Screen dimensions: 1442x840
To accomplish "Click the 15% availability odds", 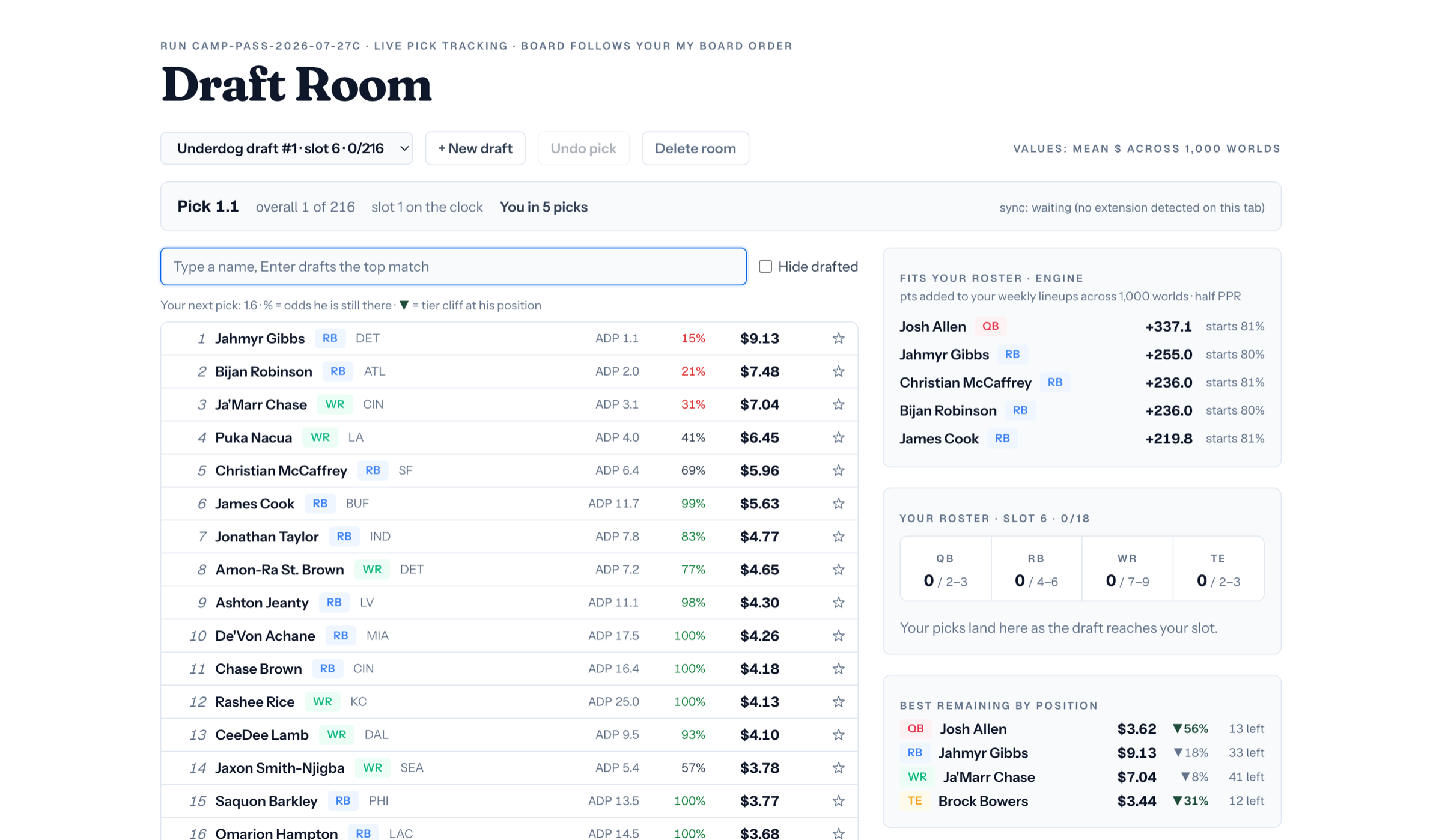I will [x=693, y=338].
